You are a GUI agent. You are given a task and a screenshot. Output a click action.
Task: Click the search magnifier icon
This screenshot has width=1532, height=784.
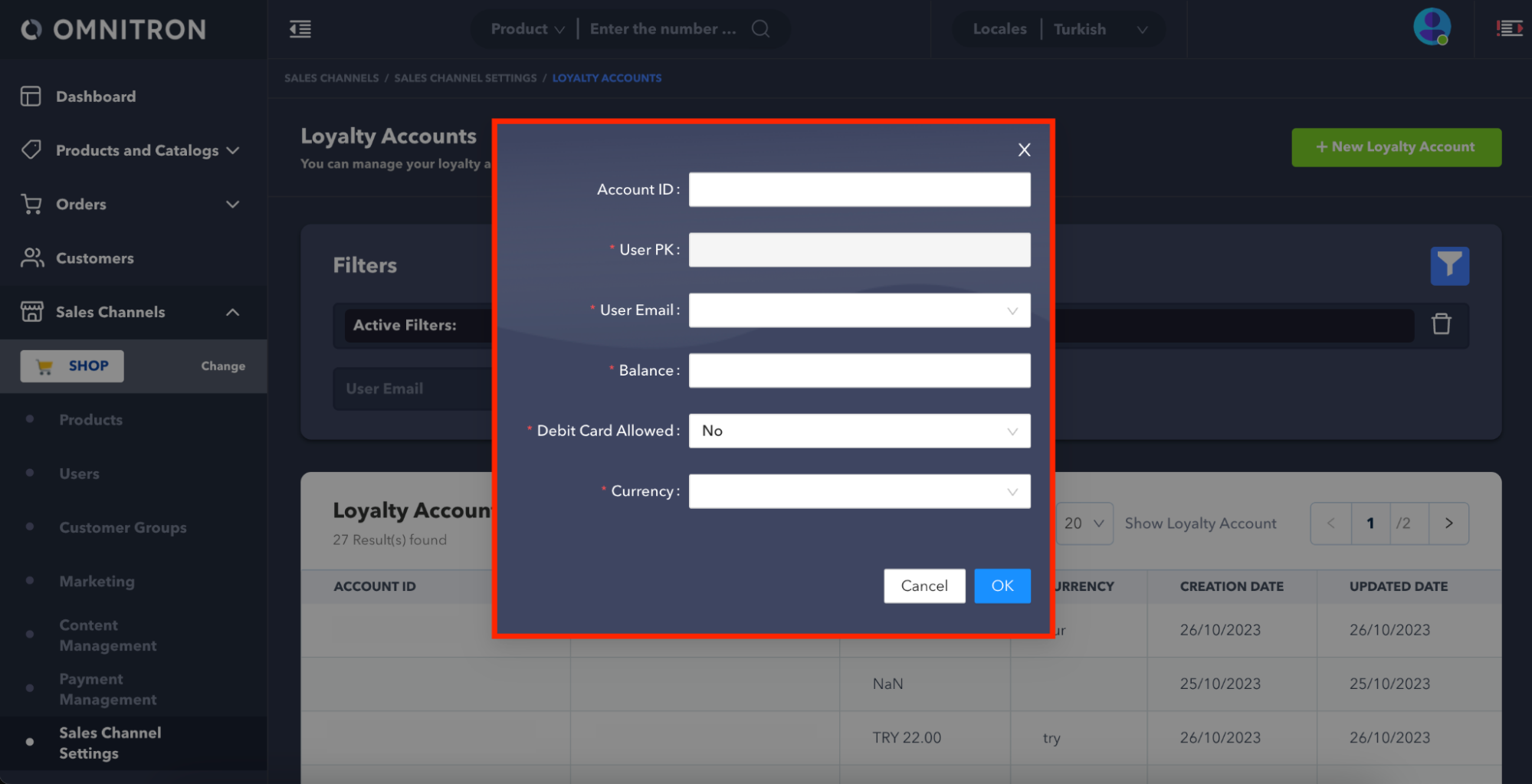click(x=760, y=29)
